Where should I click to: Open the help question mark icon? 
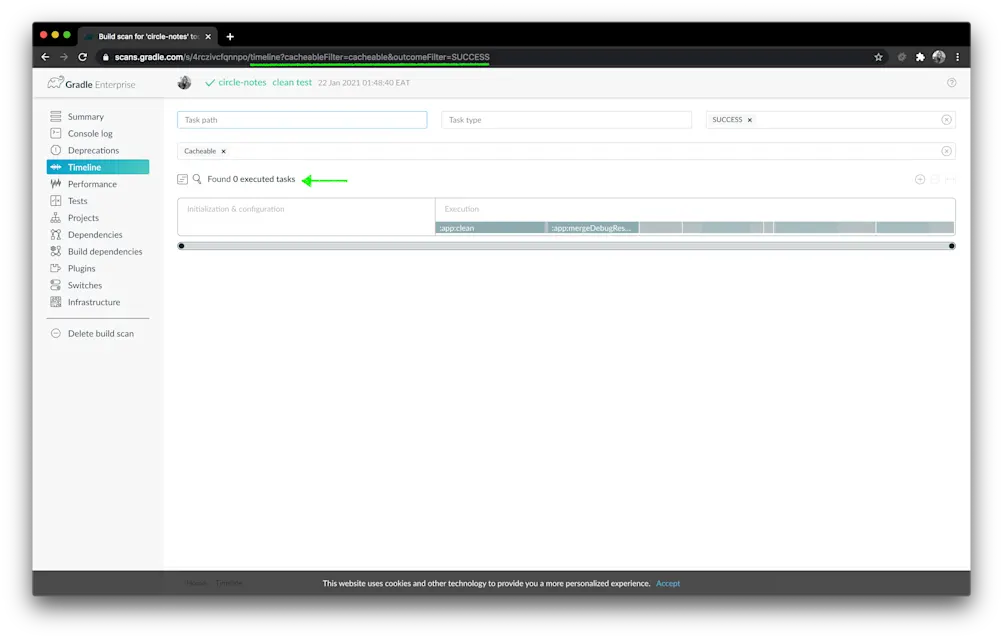951,83
